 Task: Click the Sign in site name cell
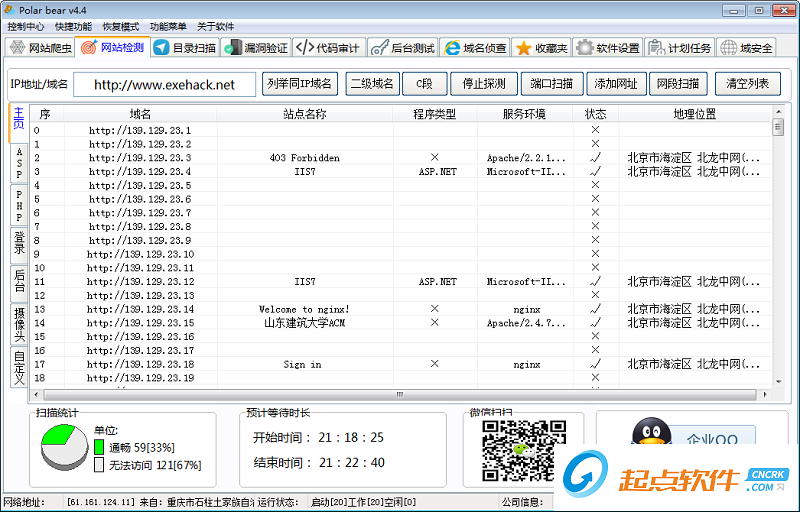coord(303,364)
